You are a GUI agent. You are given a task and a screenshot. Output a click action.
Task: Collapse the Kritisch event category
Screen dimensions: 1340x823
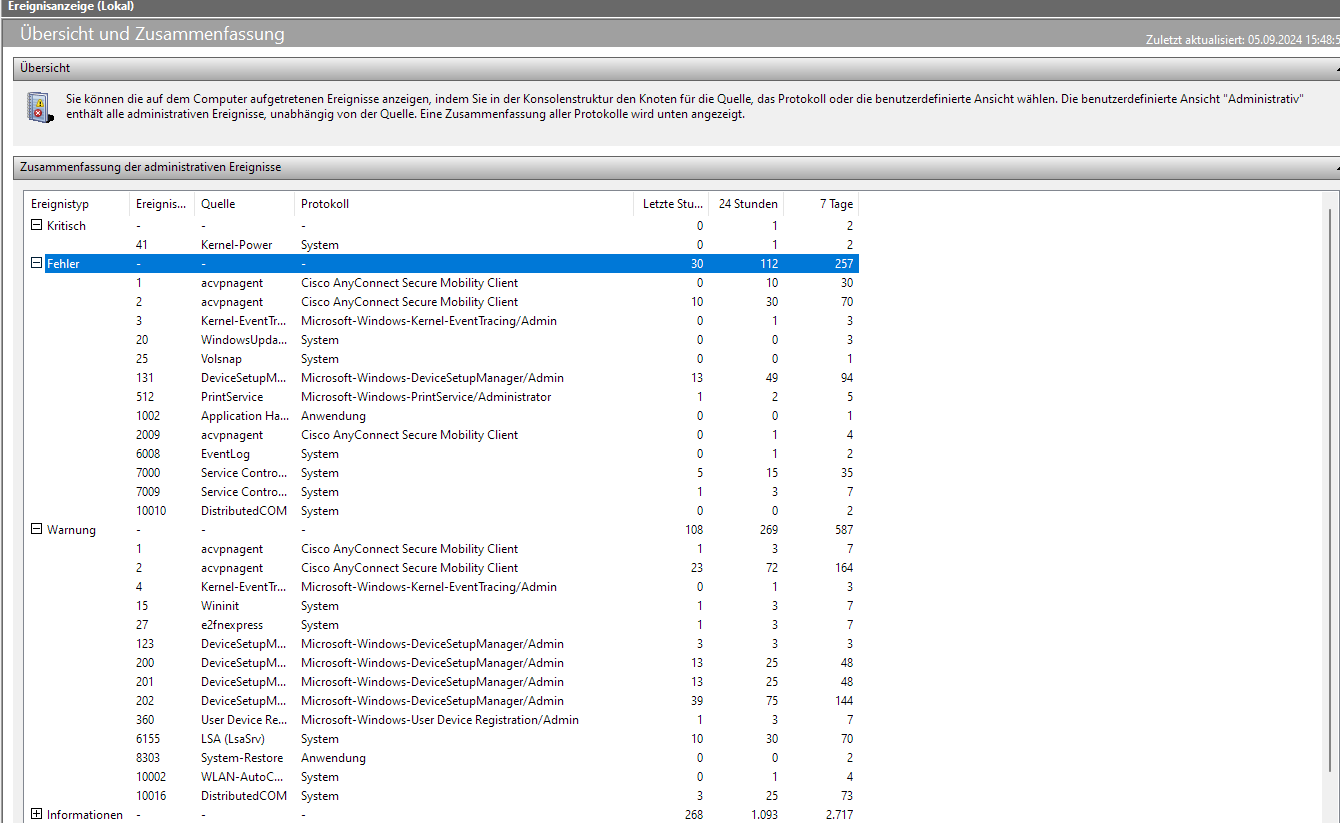(35, 225)
